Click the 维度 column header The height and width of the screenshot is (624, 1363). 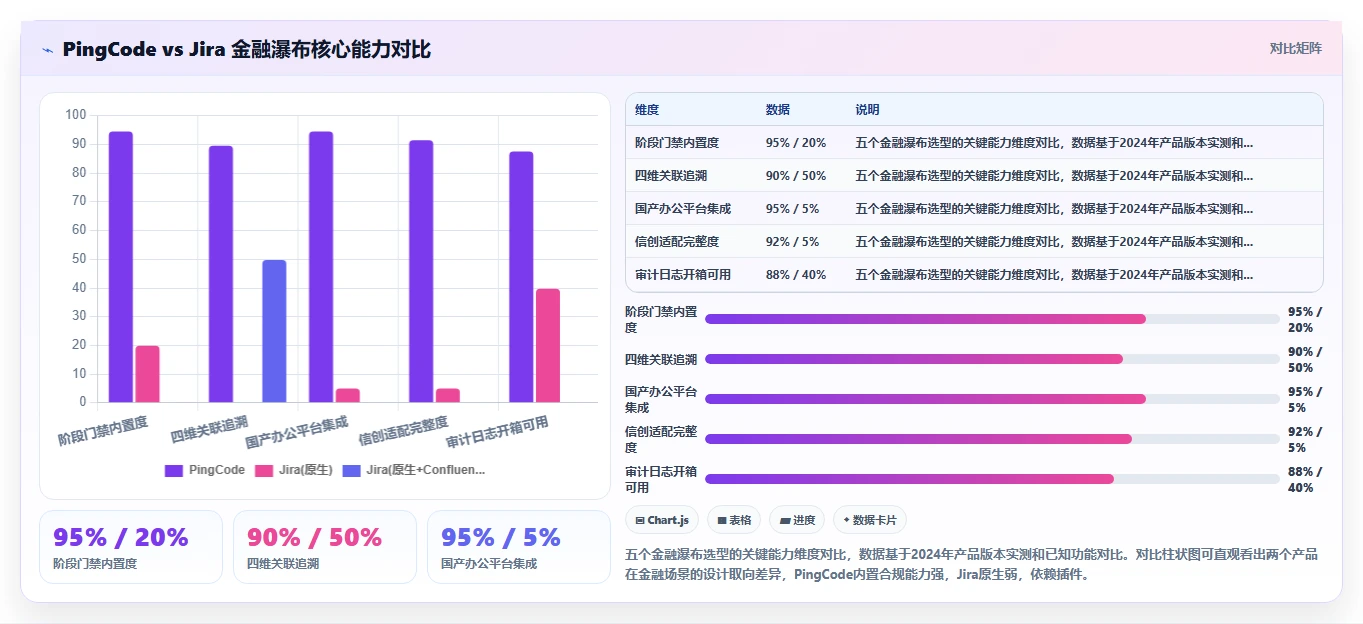(x=647, y=110)
